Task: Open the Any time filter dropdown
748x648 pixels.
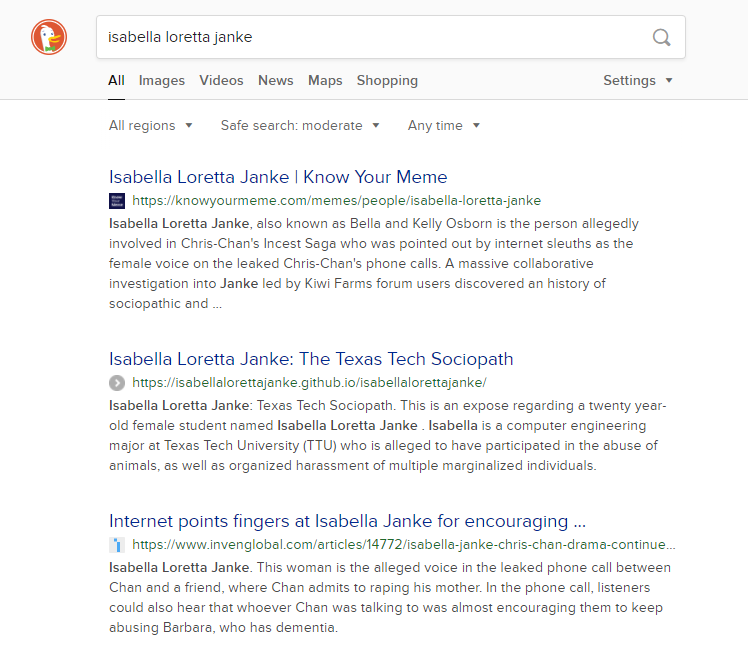Action: pyautogui.click(x=443, y=125)
